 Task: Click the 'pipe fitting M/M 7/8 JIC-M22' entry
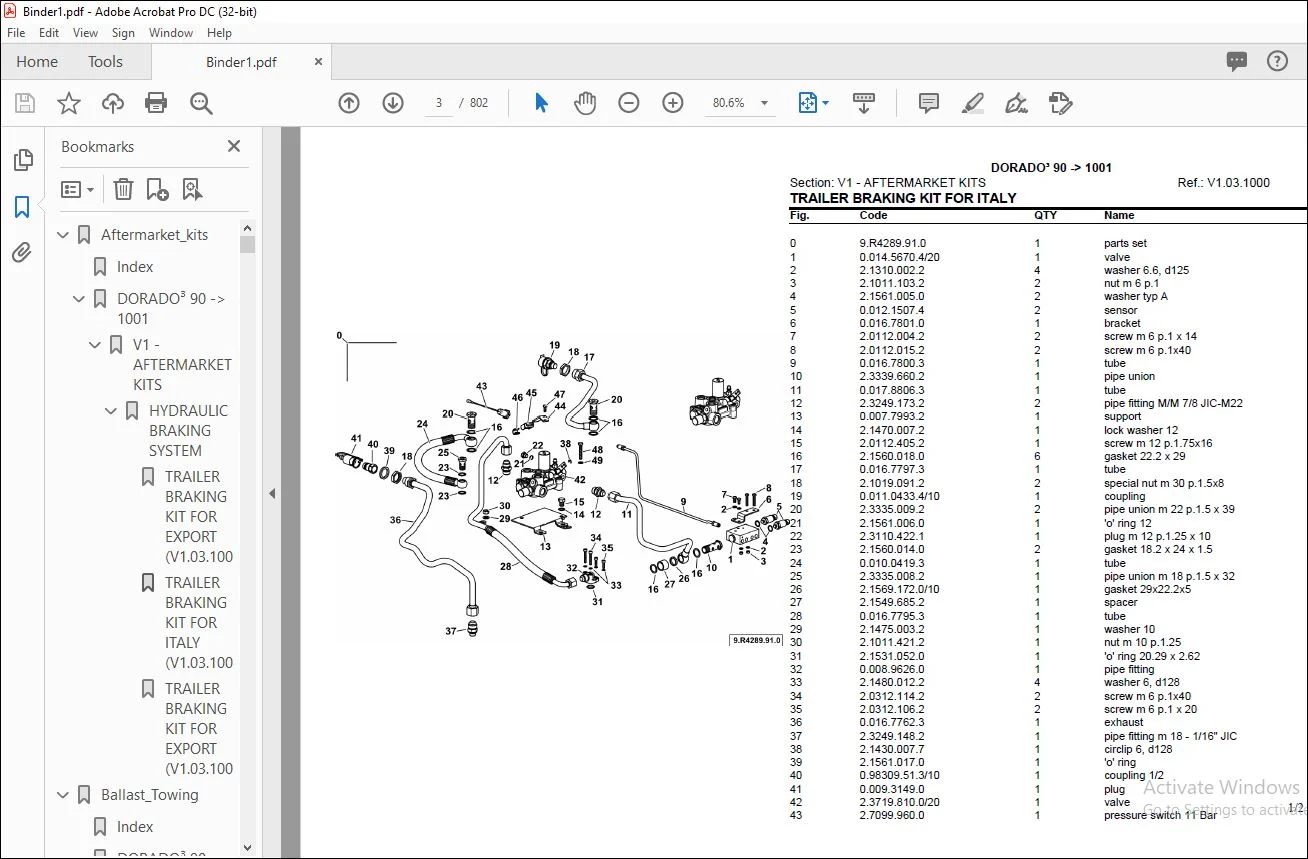point(1174,403)
